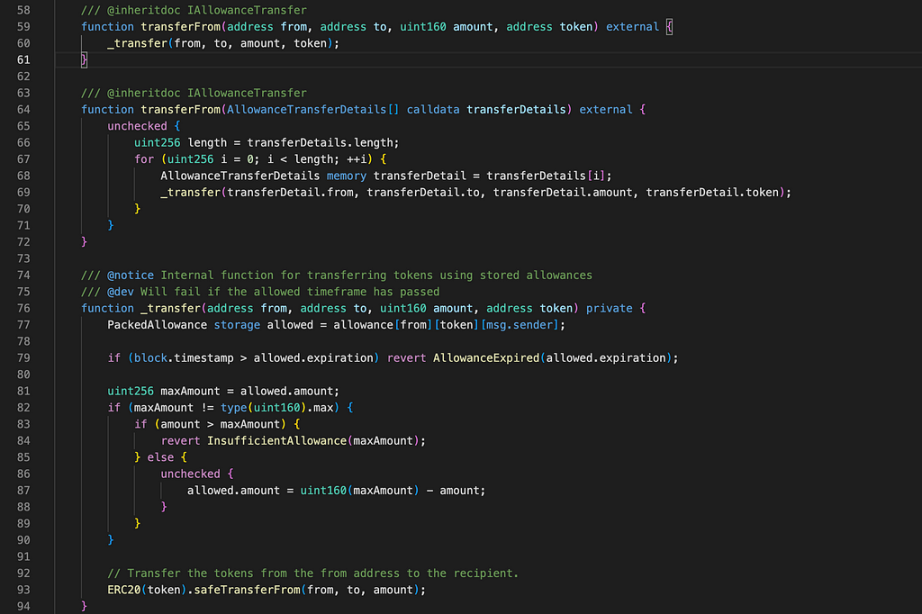Image resolution: width=922 pixels, height=614 pixels.
Task: Click "transferDetail.amount" argument on line 69
Action: tap(562, 192)
